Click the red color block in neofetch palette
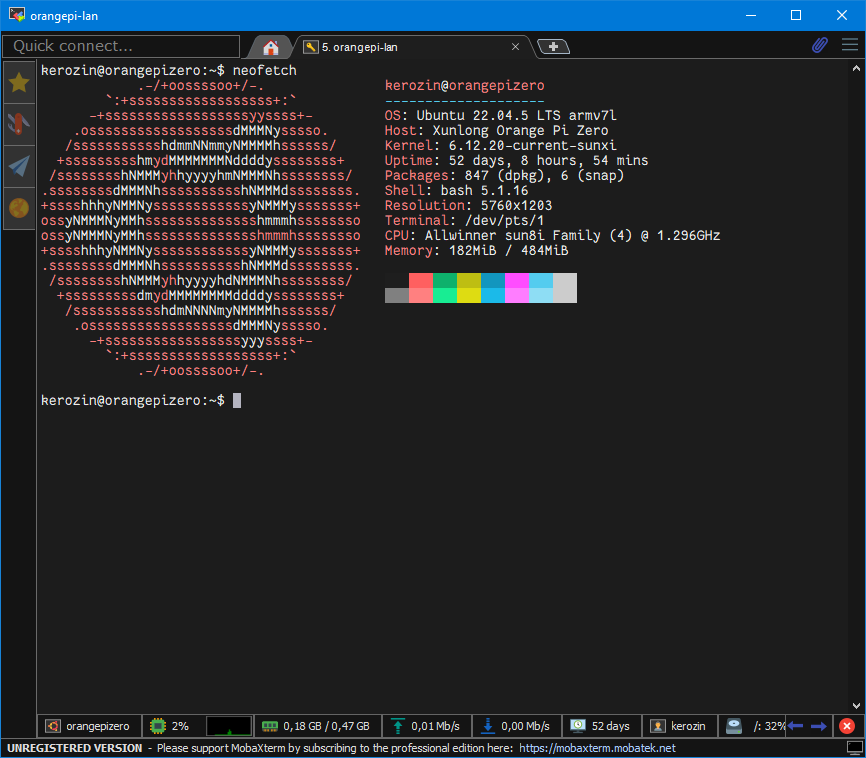The image size is (866, 758). (421, 288)
